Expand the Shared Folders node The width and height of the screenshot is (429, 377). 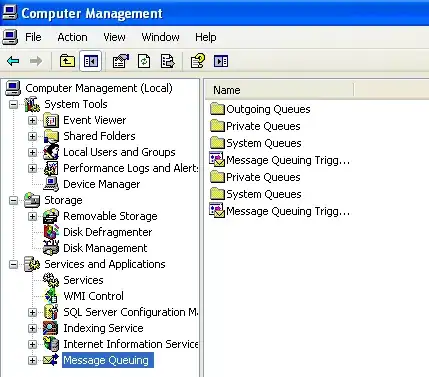click(x=32, y=136)
